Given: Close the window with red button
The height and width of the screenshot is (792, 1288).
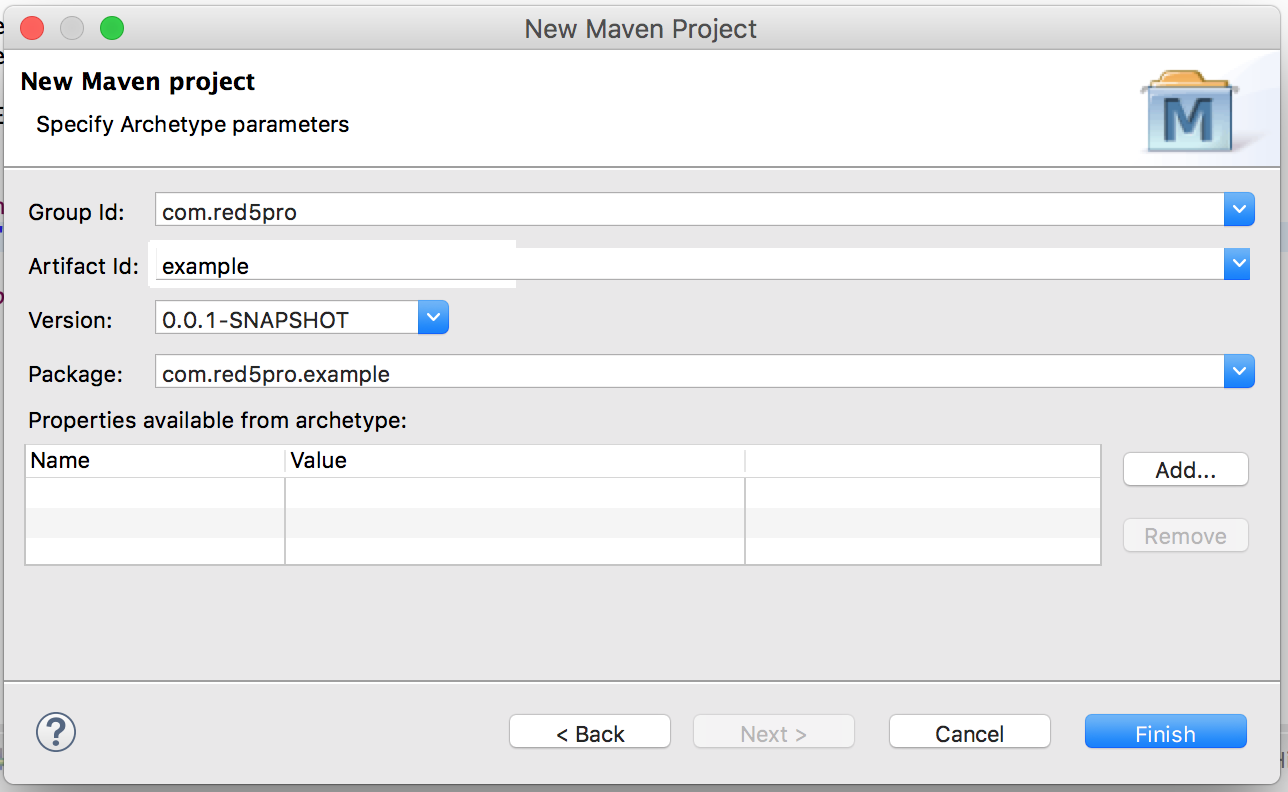Looking at the screenshot, I should [x=32, y=28].
